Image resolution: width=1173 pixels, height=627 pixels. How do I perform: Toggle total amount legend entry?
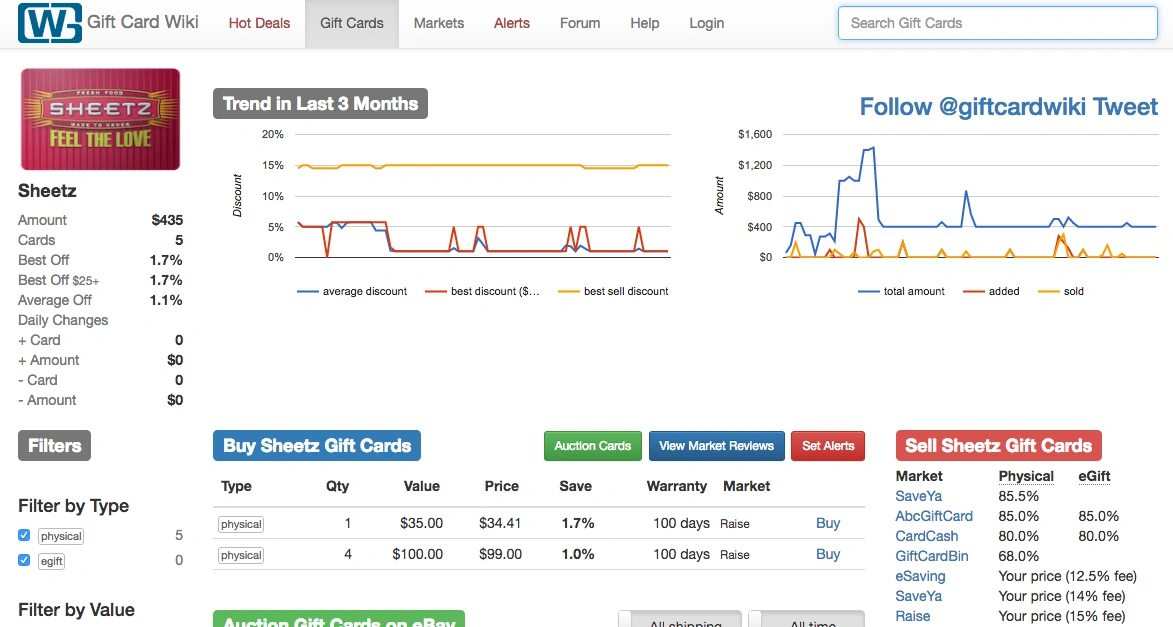tap(901, 291)
